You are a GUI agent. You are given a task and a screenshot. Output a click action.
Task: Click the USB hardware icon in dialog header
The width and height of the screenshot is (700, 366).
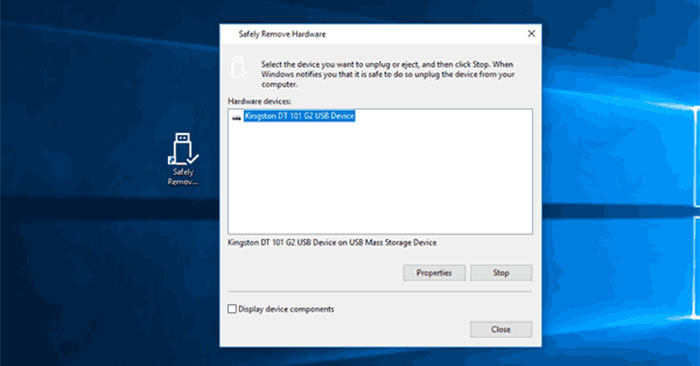[x=239, y=67]
